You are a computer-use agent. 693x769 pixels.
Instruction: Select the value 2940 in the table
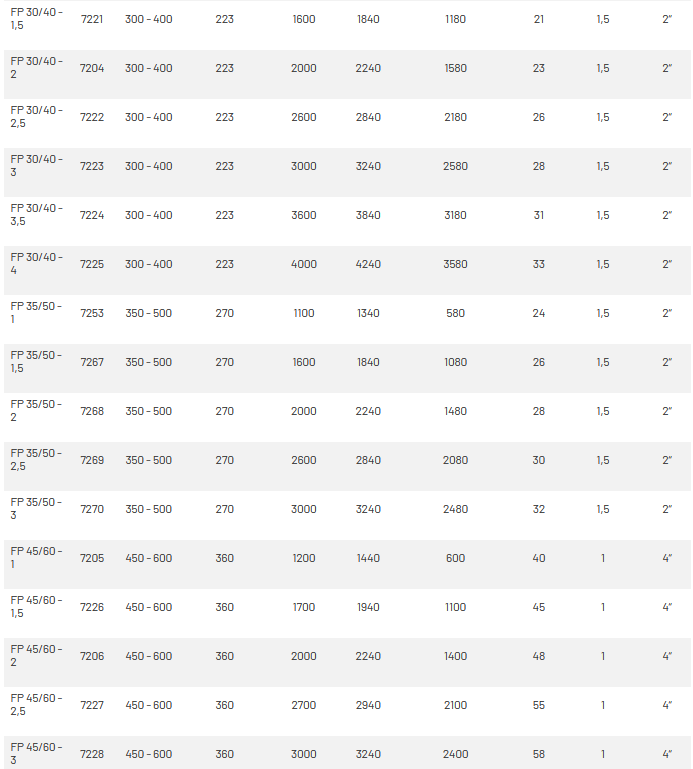[x=368, y=705]
